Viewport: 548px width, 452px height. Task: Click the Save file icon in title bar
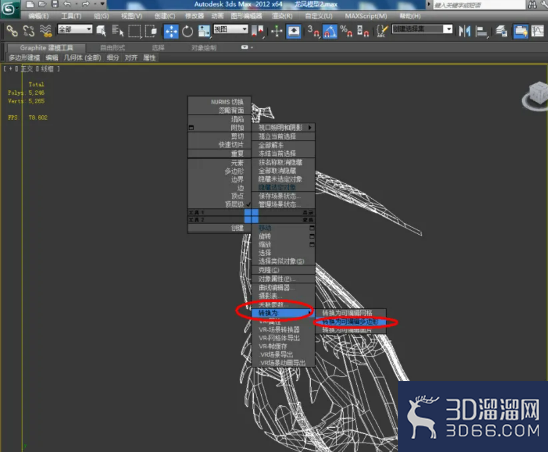coord(55,4)
